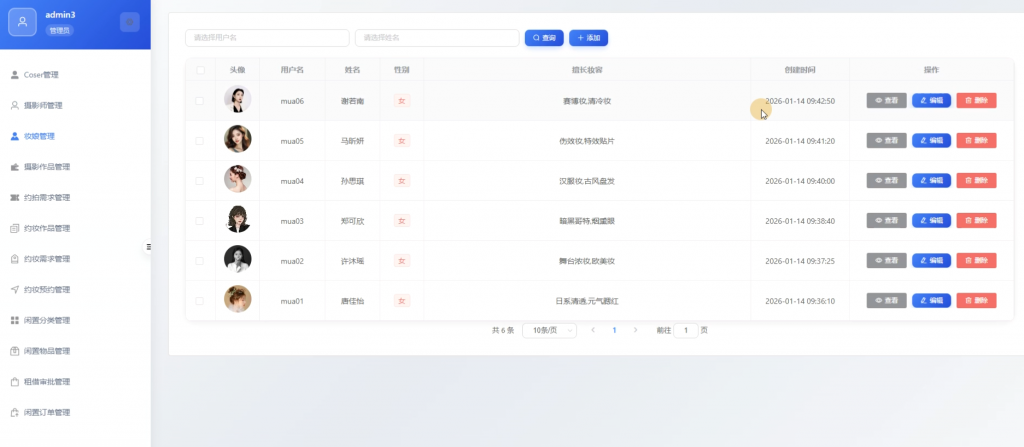Viewport: 1024px width, 447px height.
Task: Select page 1 in pagination
Action: point(614,330)
